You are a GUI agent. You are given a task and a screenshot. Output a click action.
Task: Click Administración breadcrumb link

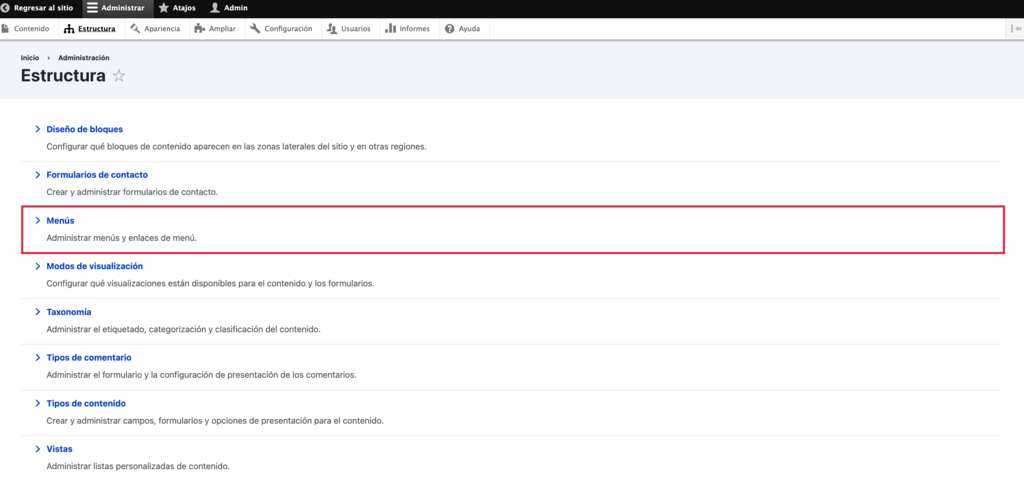tap(84, 57)
